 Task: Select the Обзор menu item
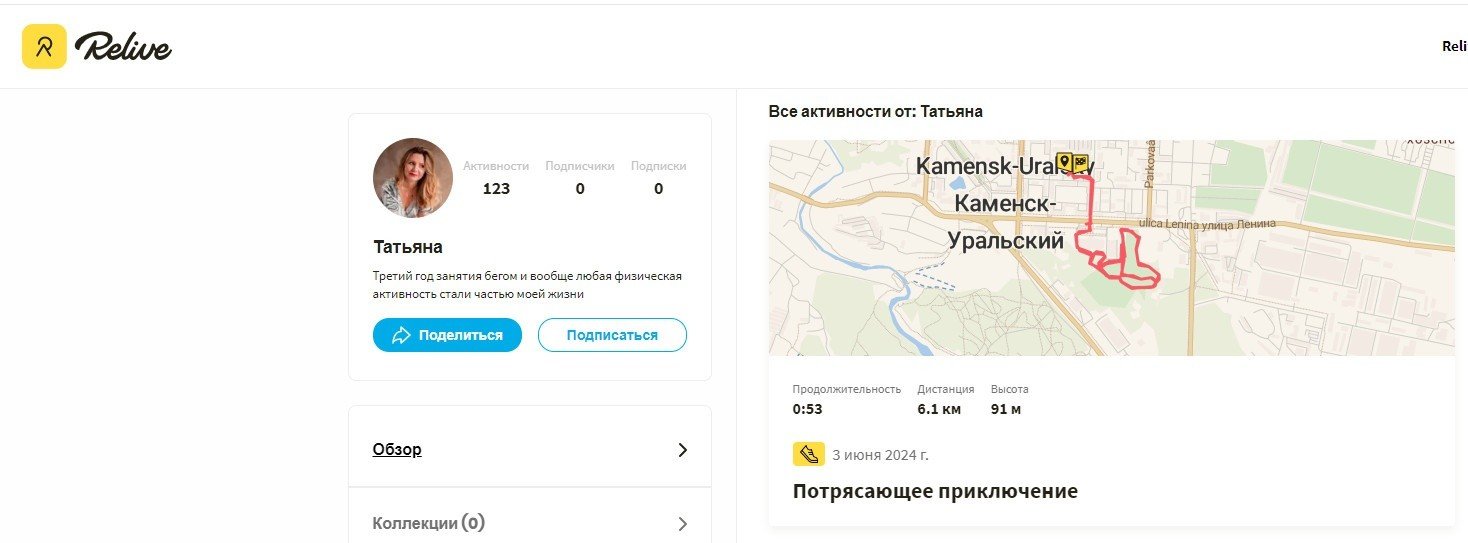pyautogui.click(x=530, y=450)
